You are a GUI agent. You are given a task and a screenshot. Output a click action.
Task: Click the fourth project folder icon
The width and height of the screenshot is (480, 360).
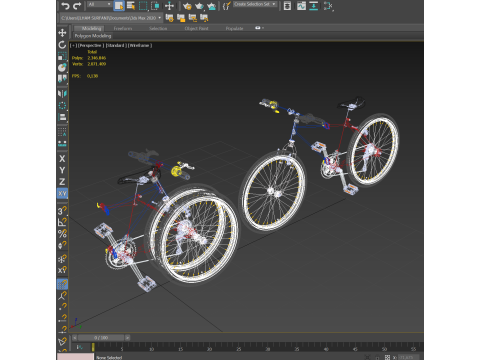coord(204,18)
